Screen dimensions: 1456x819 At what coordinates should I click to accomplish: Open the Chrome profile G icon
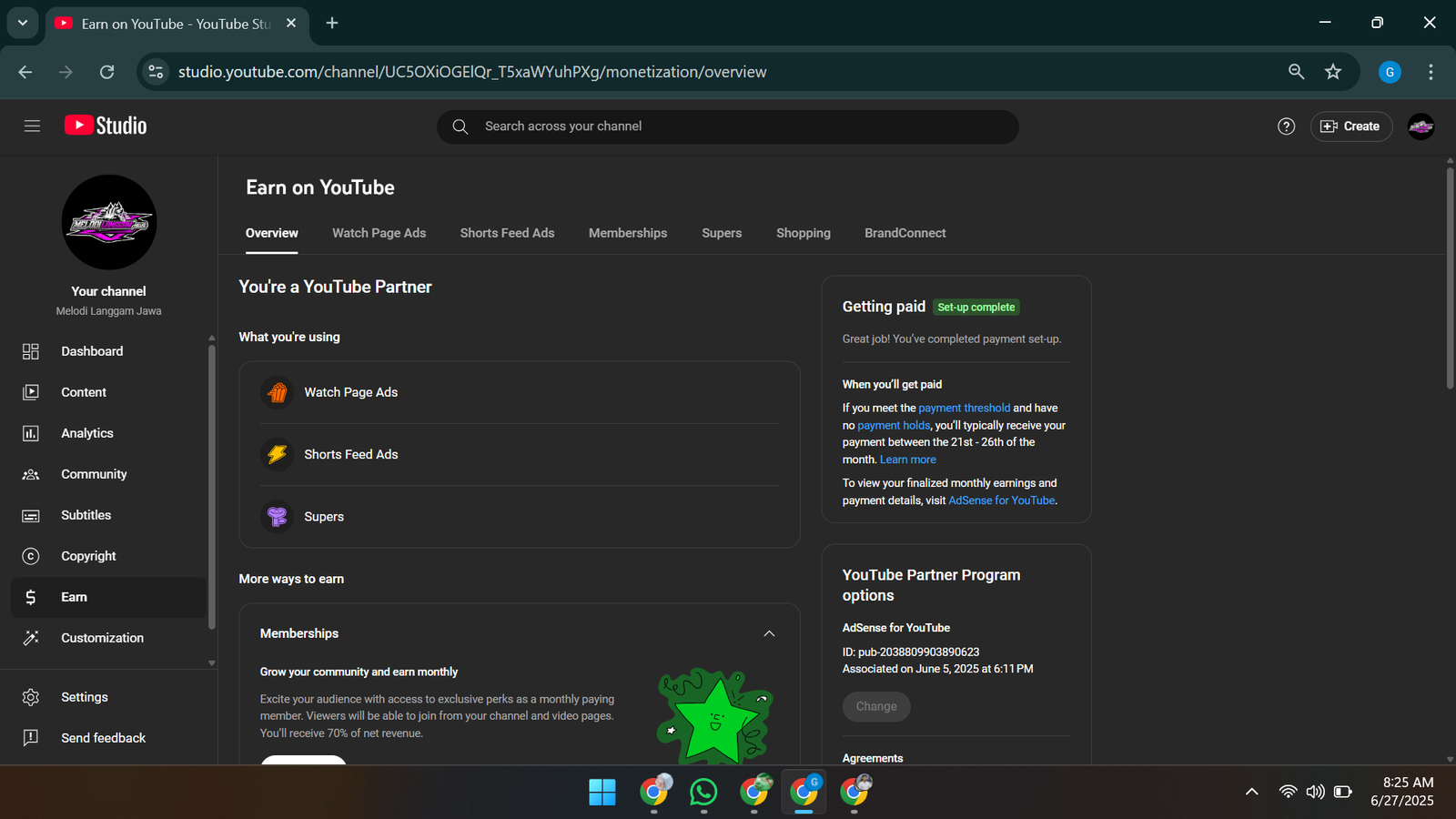1390,72
